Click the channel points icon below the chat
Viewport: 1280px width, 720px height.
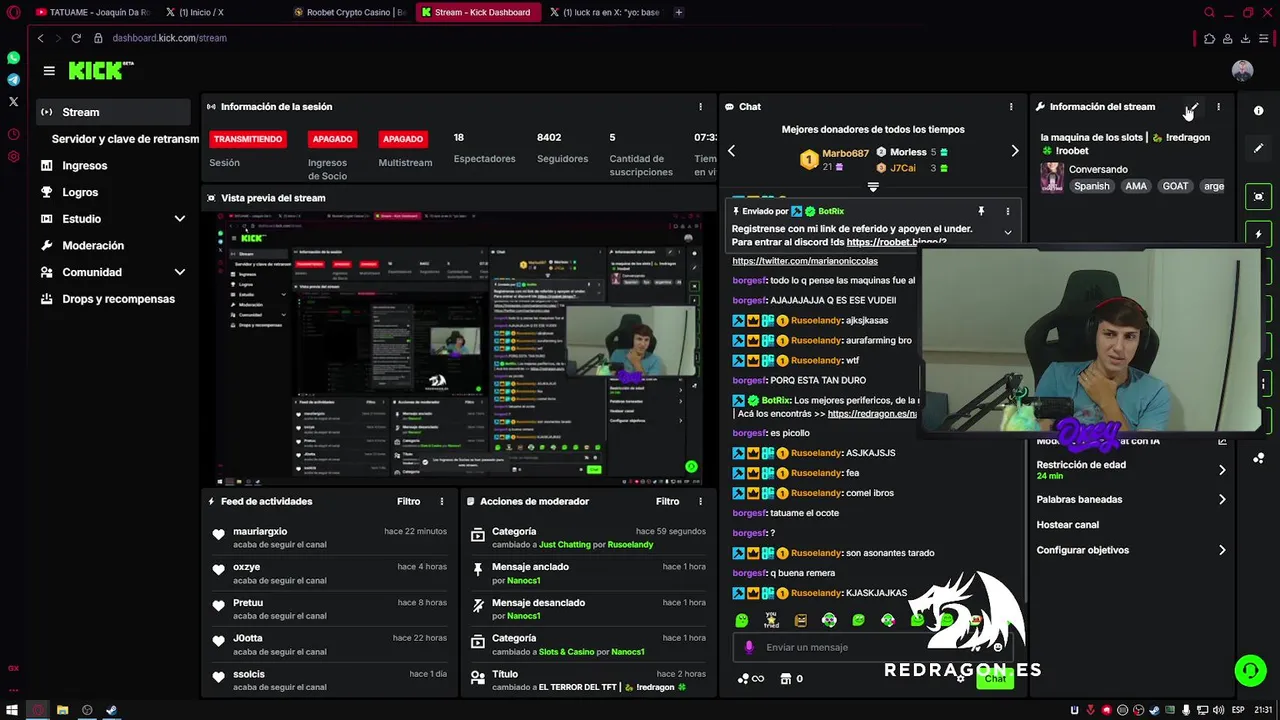(750, 679)
